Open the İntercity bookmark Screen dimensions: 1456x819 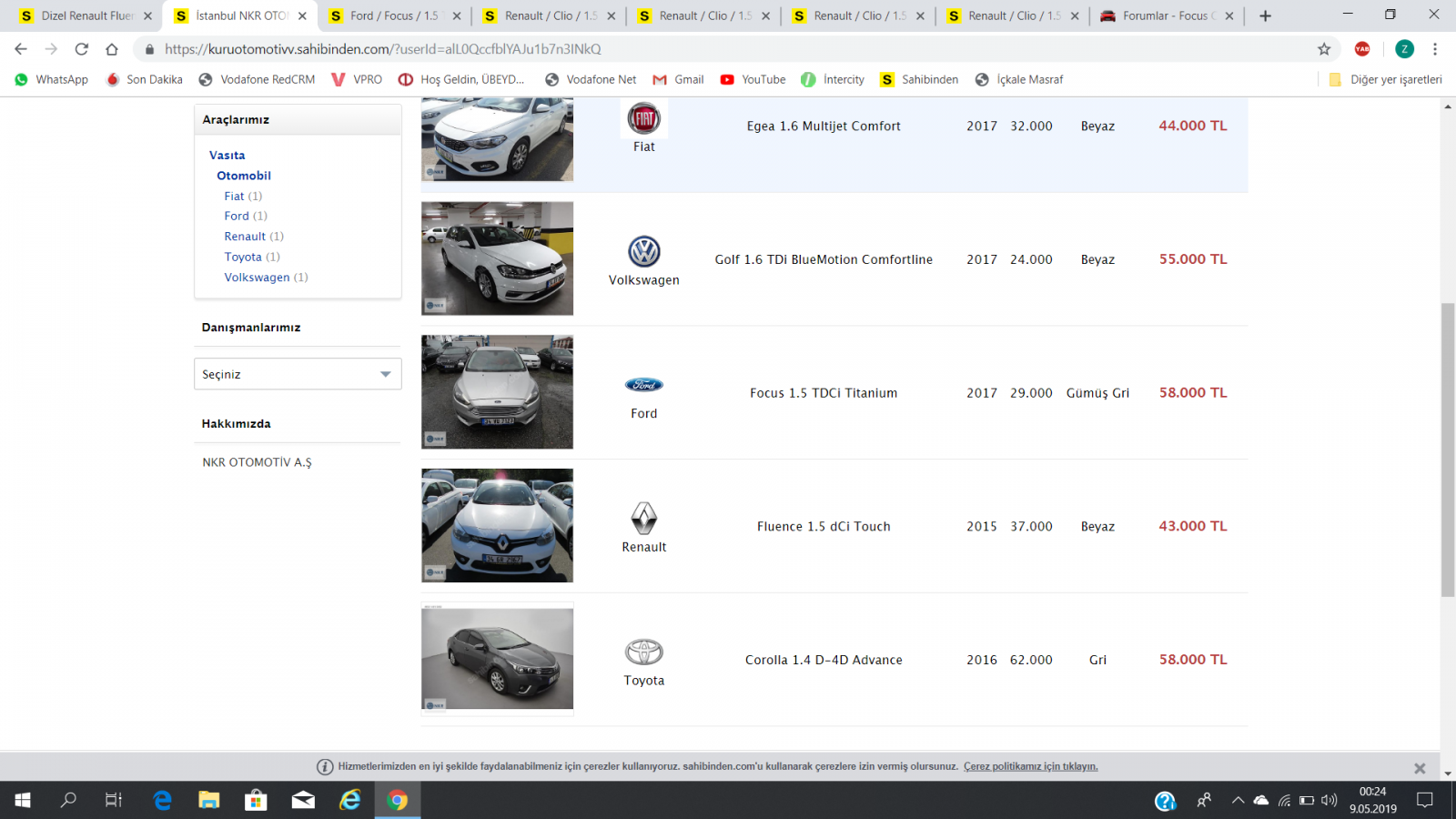coord(833,79)
